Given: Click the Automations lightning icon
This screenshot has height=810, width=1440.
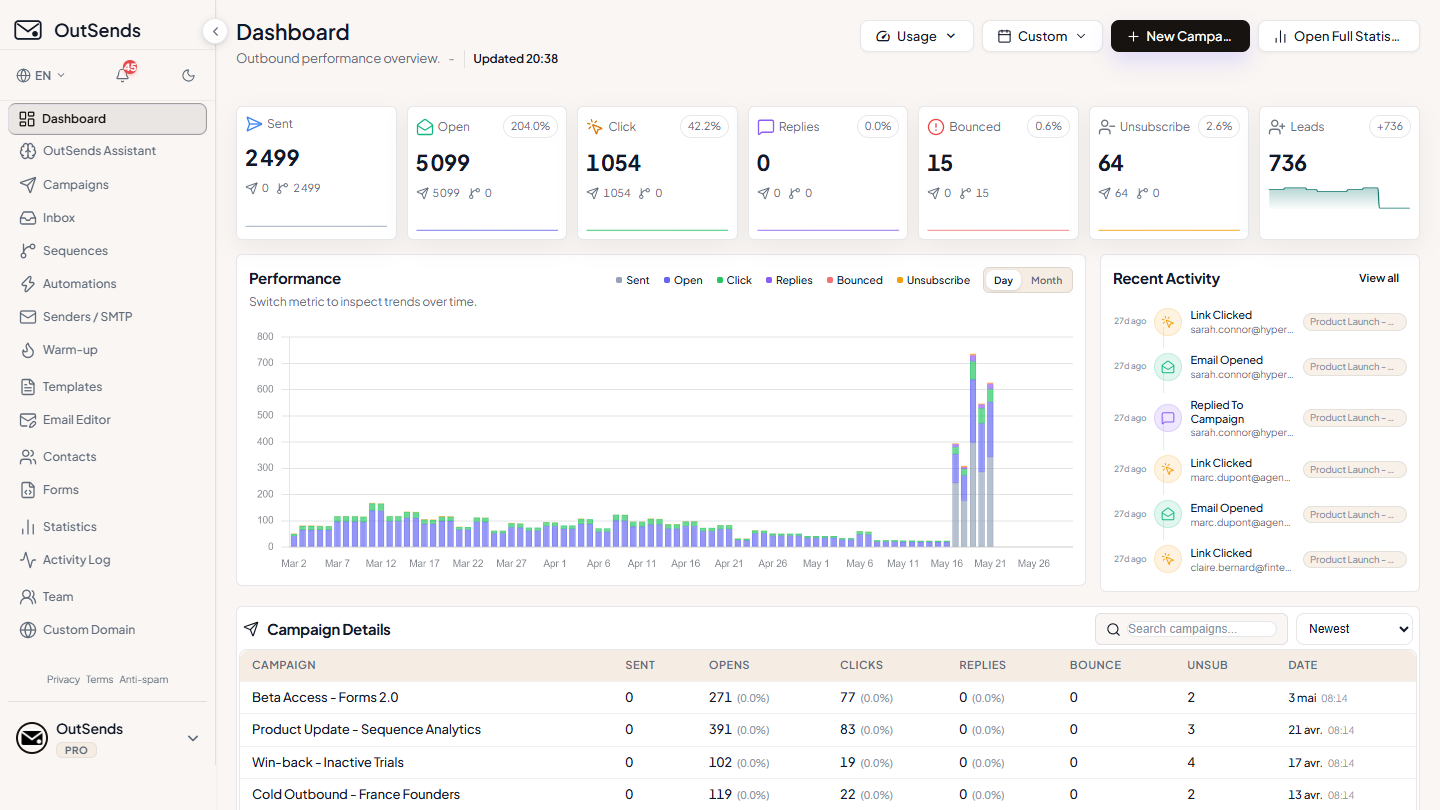Looking at the screenshot, I should pyautogui.click(x=28, y=284).
